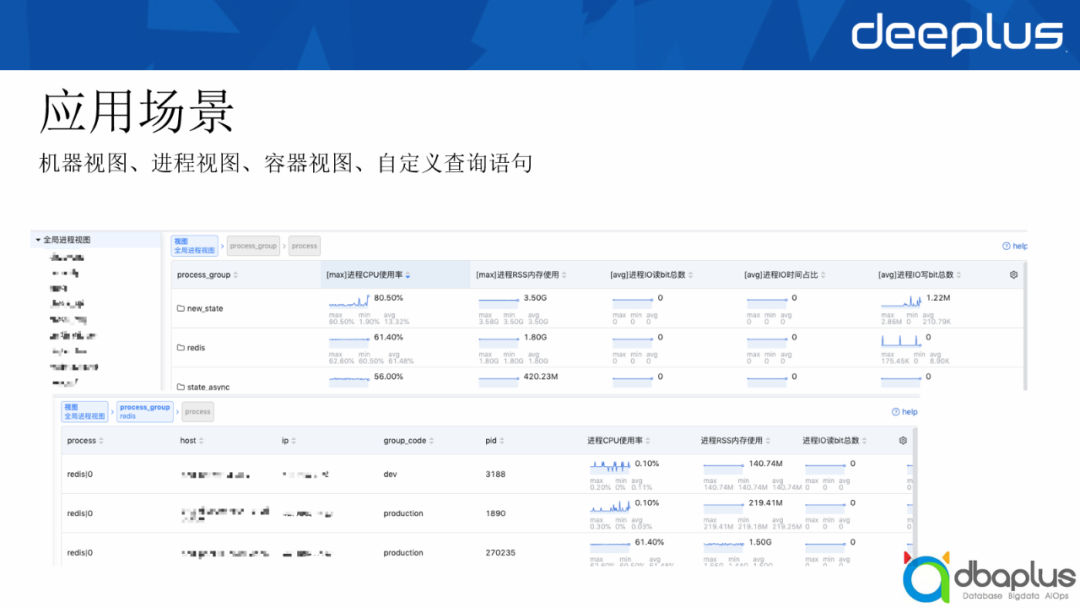Sort by process_group column

coord(236,275)
